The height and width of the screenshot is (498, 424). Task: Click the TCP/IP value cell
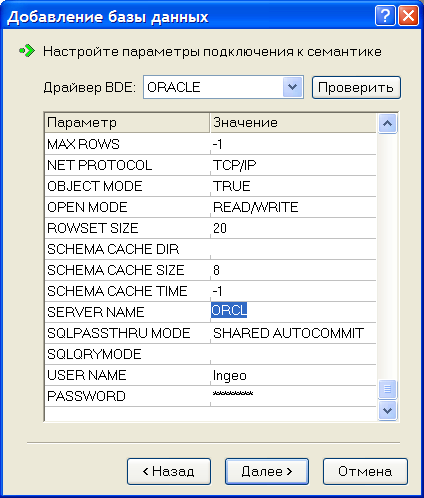293,165
